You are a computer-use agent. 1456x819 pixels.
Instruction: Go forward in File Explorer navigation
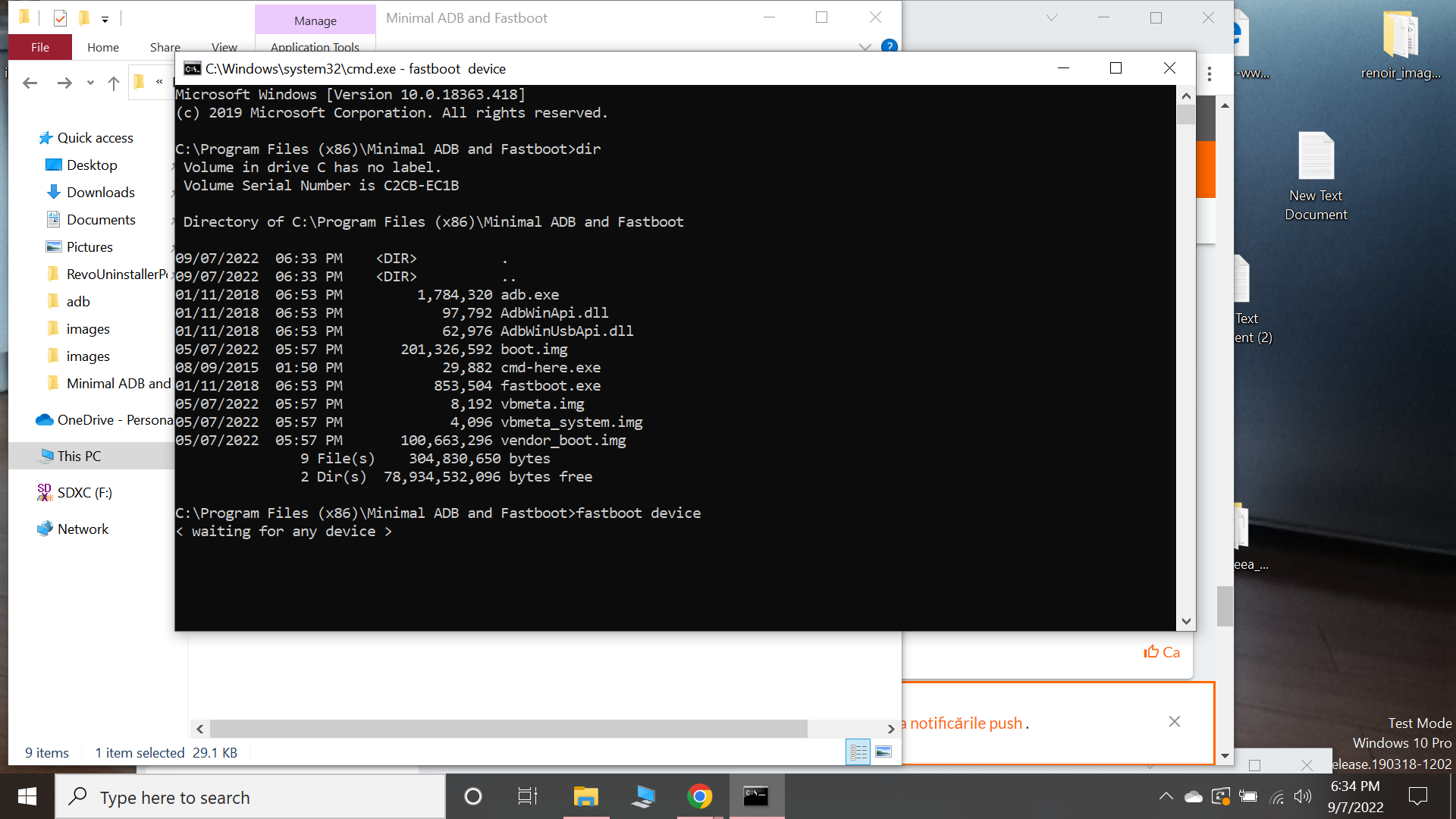pos(64,83)
